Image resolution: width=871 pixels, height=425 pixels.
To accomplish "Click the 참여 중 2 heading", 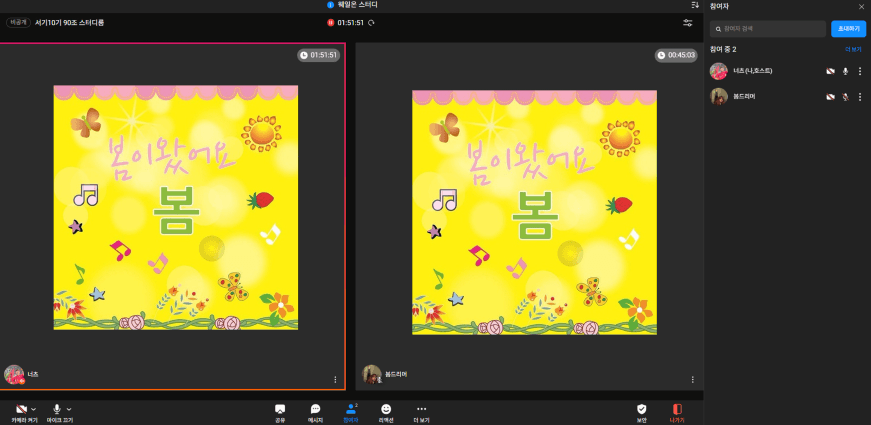I will [723, 49].
